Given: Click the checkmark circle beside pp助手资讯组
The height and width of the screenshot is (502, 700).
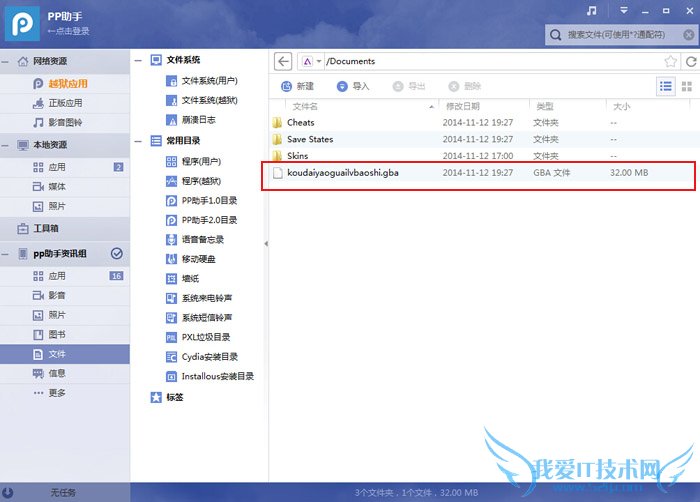Looking at the screenshot, I should coord(117,254).
